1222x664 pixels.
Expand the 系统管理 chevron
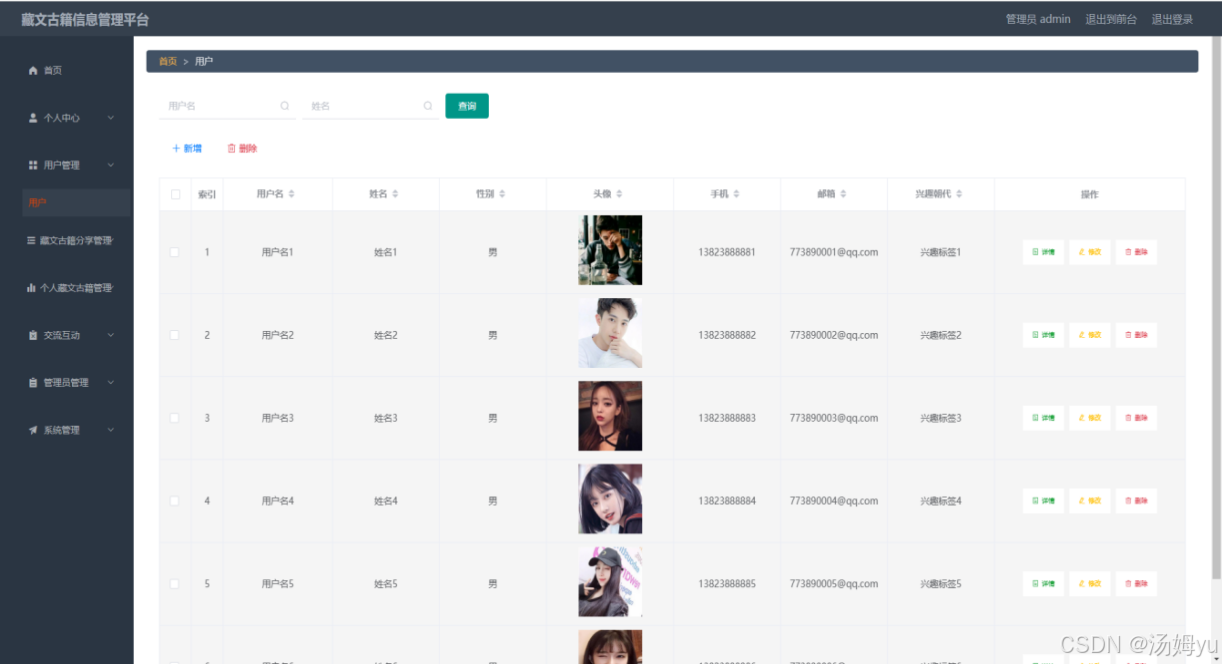111,430
